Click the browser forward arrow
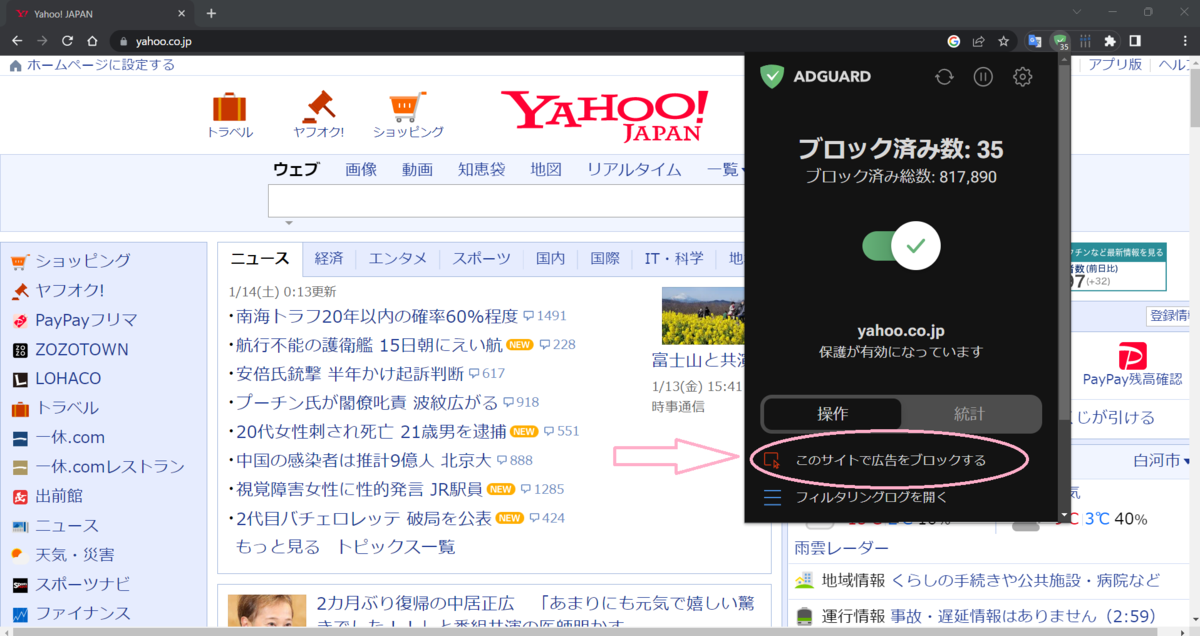This screenshot has width=1200, height=636. [x=42, y=41]
